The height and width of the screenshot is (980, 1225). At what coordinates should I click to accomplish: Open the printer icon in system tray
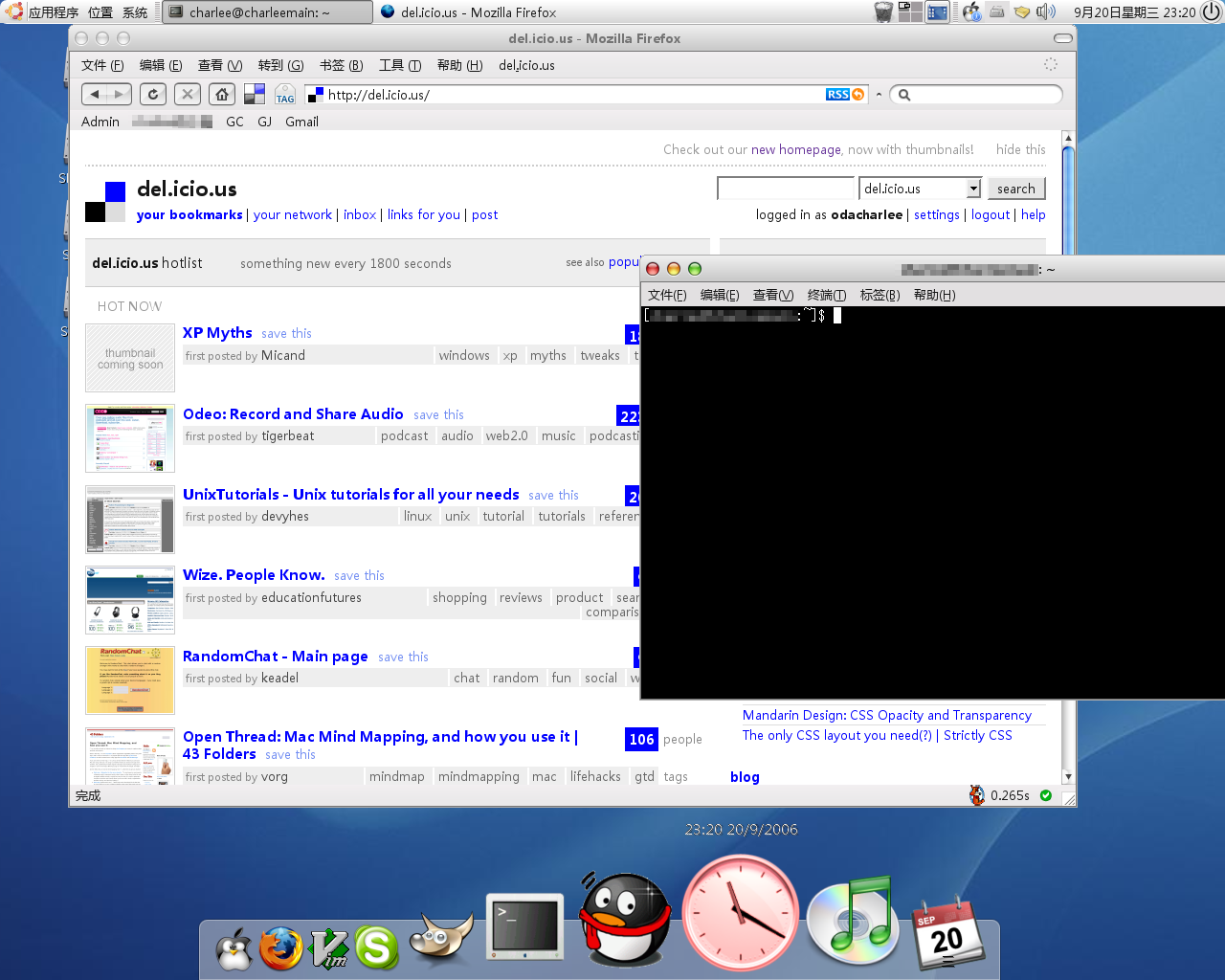coord(997,11)
